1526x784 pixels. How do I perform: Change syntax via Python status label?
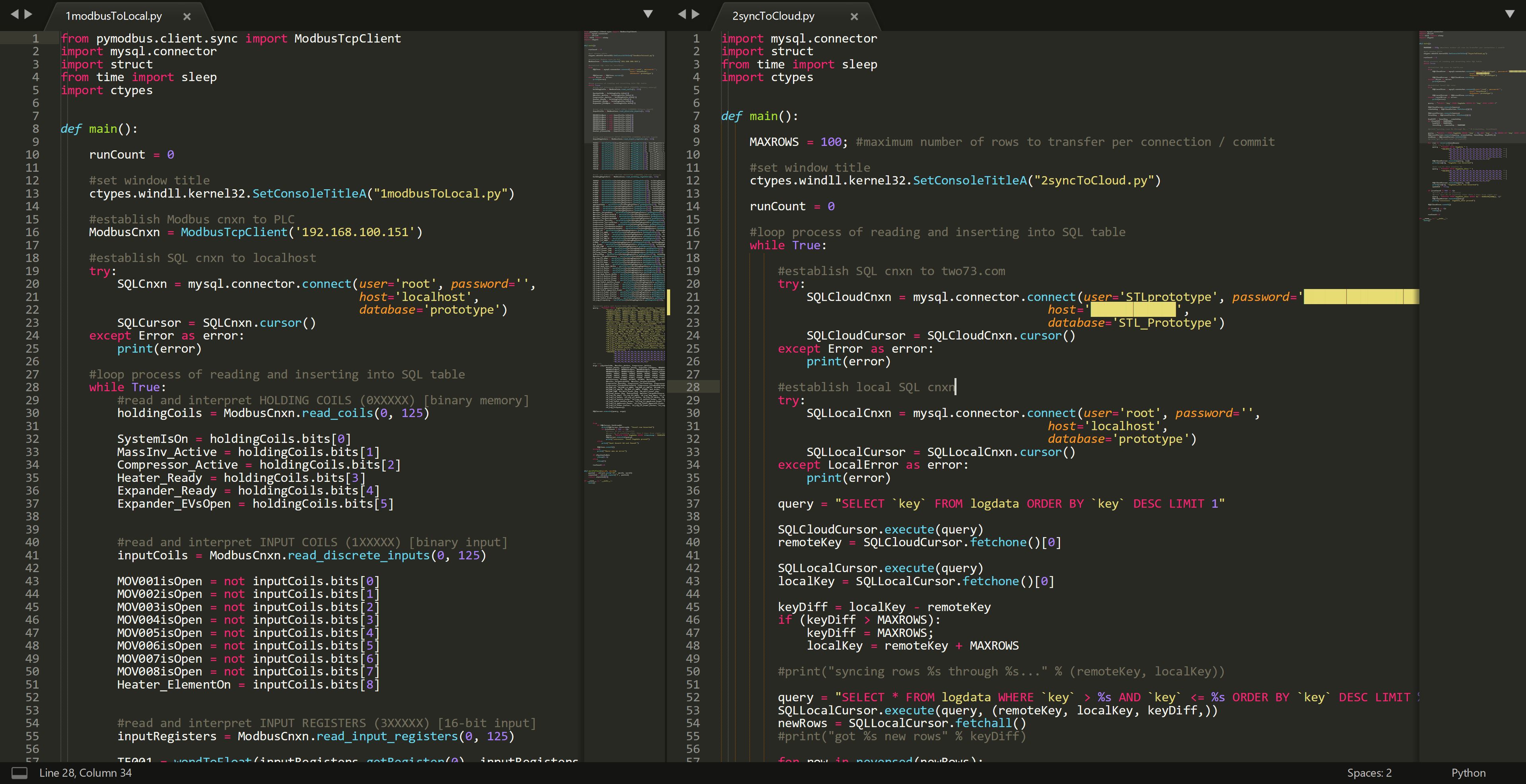(1468, 773)
